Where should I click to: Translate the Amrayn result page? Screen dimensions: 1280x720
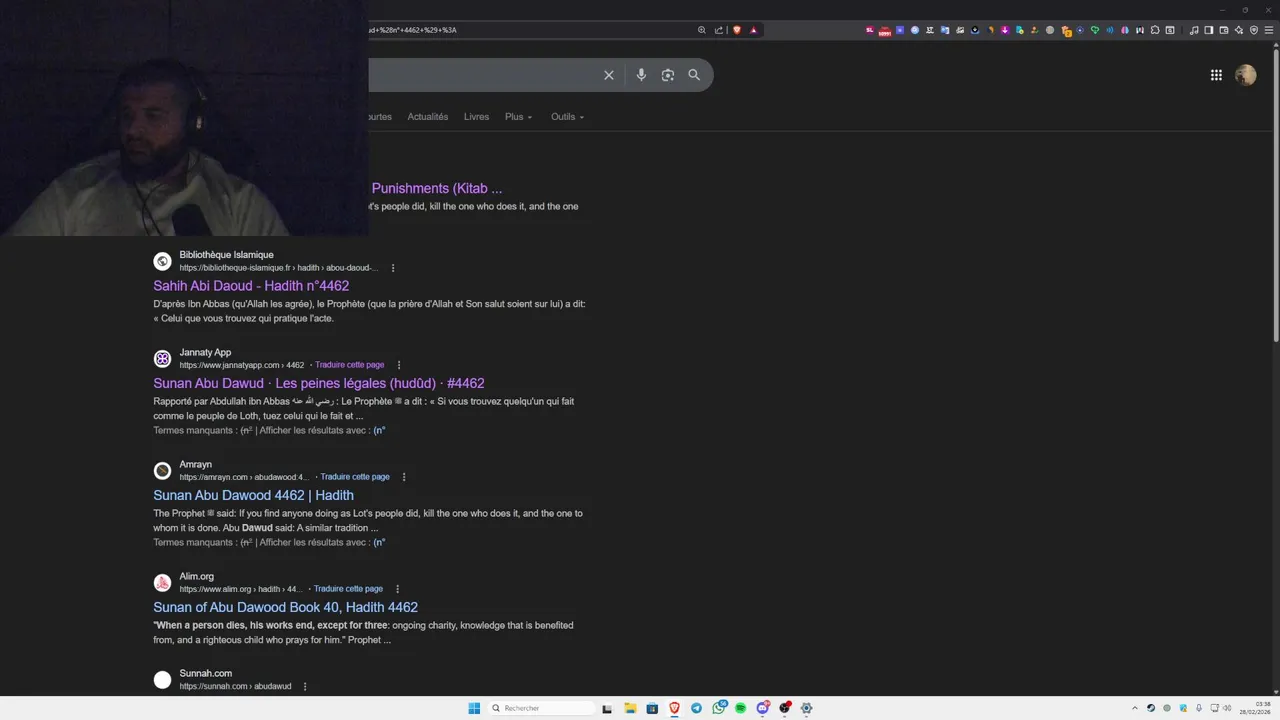pos(355,477)
